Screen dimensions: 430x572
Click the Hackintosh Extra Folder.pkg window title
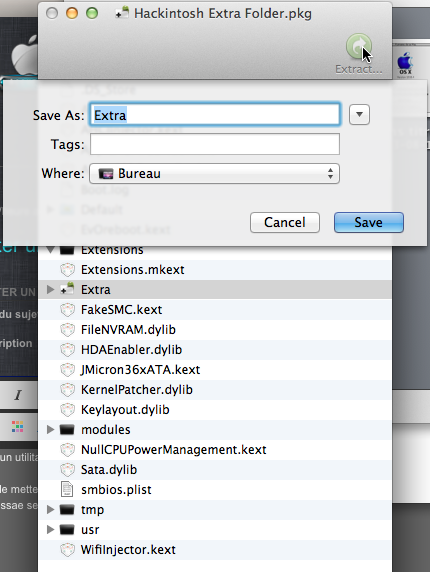223,13
